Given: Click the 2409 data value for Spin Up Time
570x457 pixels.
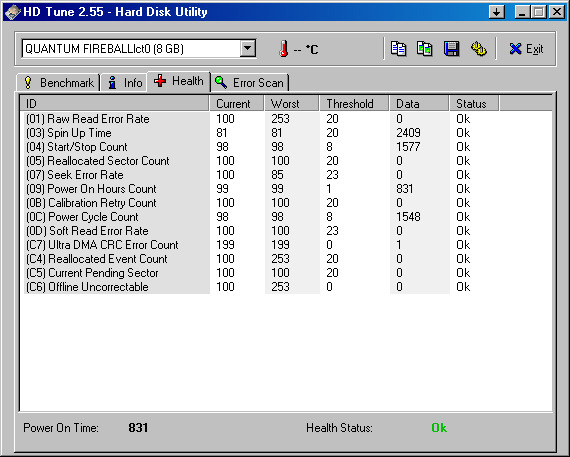Looking at the screenshot, I should coord(408,133).
